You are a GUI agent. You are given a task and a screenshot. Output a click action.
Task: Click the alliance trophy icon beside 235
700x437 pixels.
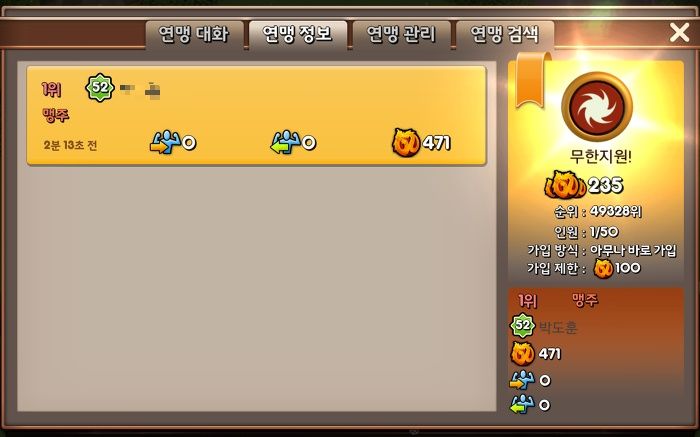pyautogui.click(x=565, y=185)
